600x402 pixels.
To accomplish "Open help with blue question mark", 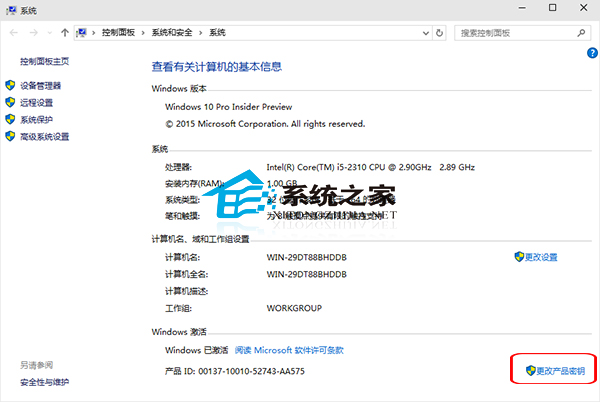I will coord(592,53).
